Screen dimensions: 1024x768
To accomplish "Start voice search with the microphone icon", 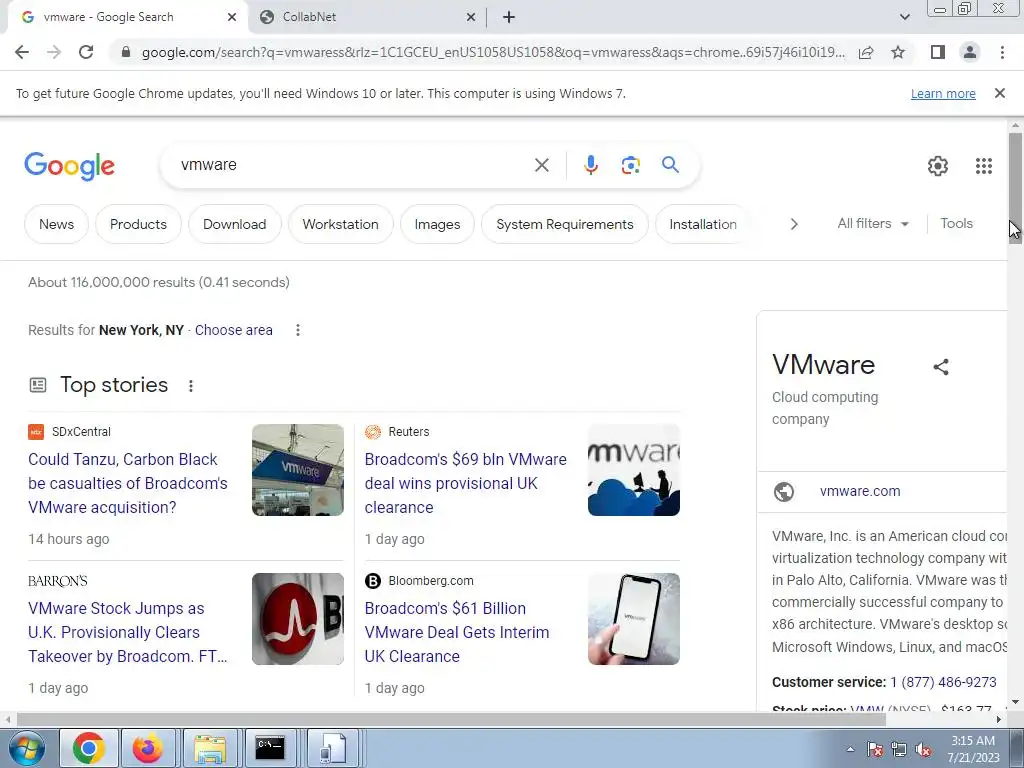I will [590, 165].
